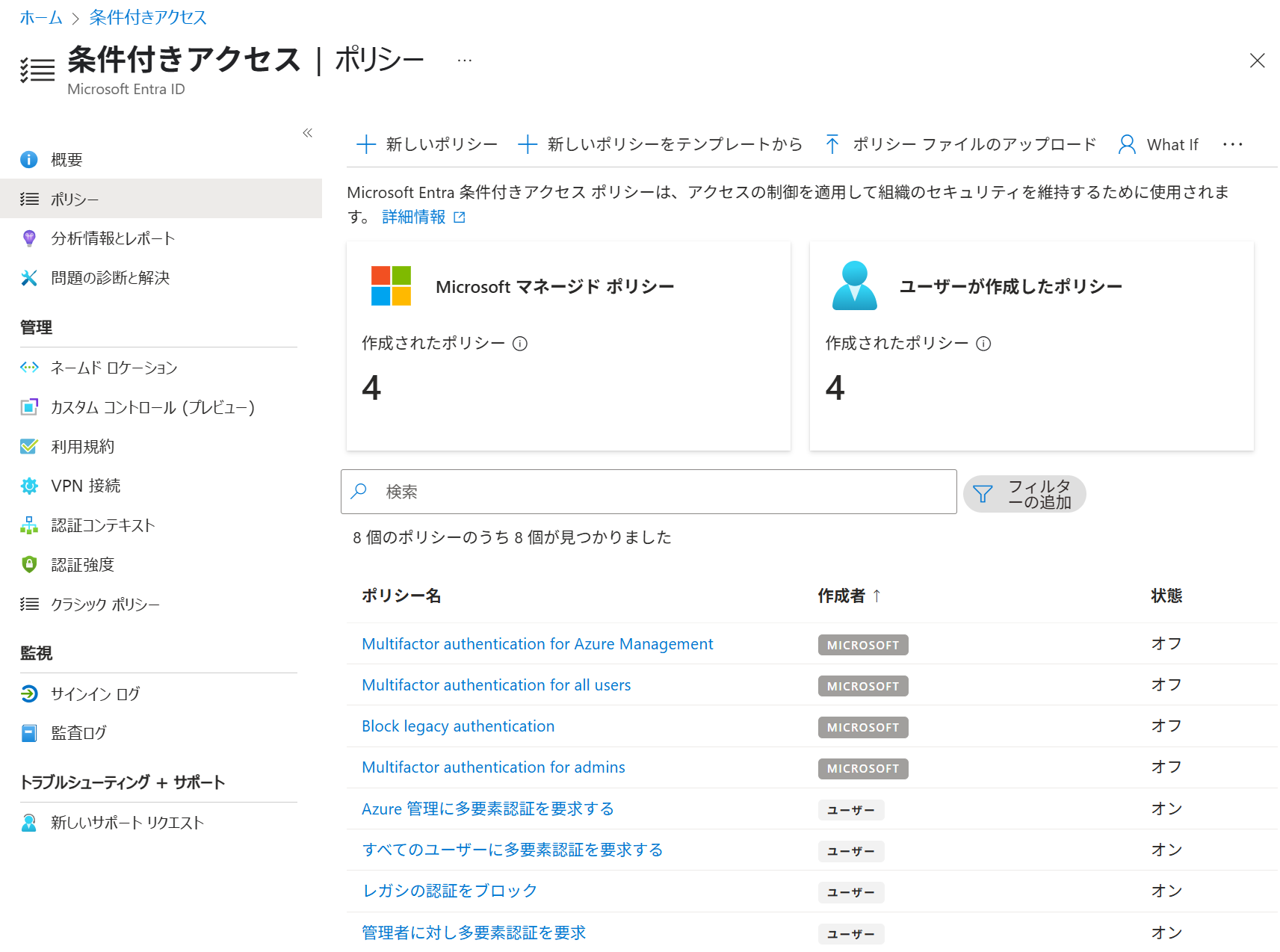Click ホーム in the breadcrumb
Screen dimensions: 1280x952
coord(41,17)
